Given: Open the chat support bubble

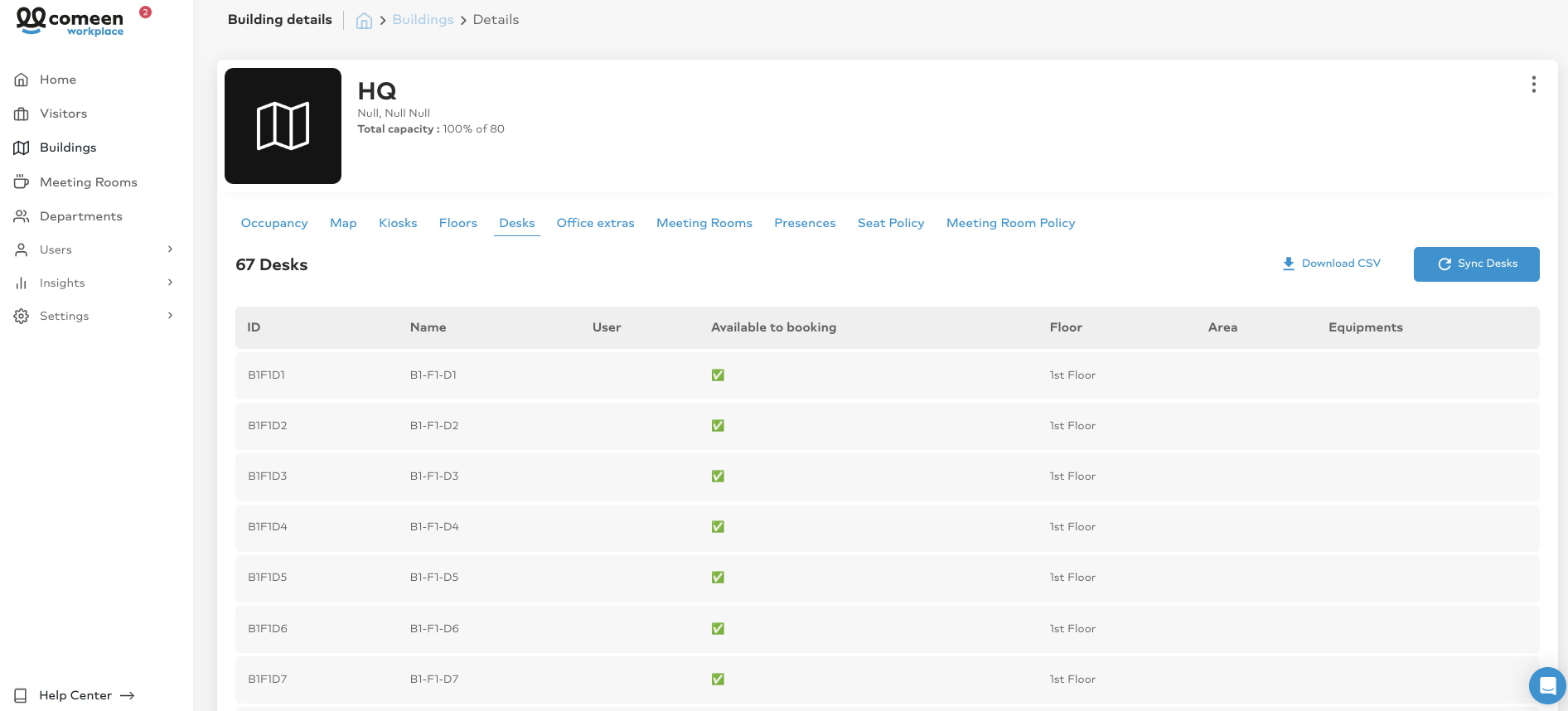Looking at the screenshot, I should tap(1547, 685).
